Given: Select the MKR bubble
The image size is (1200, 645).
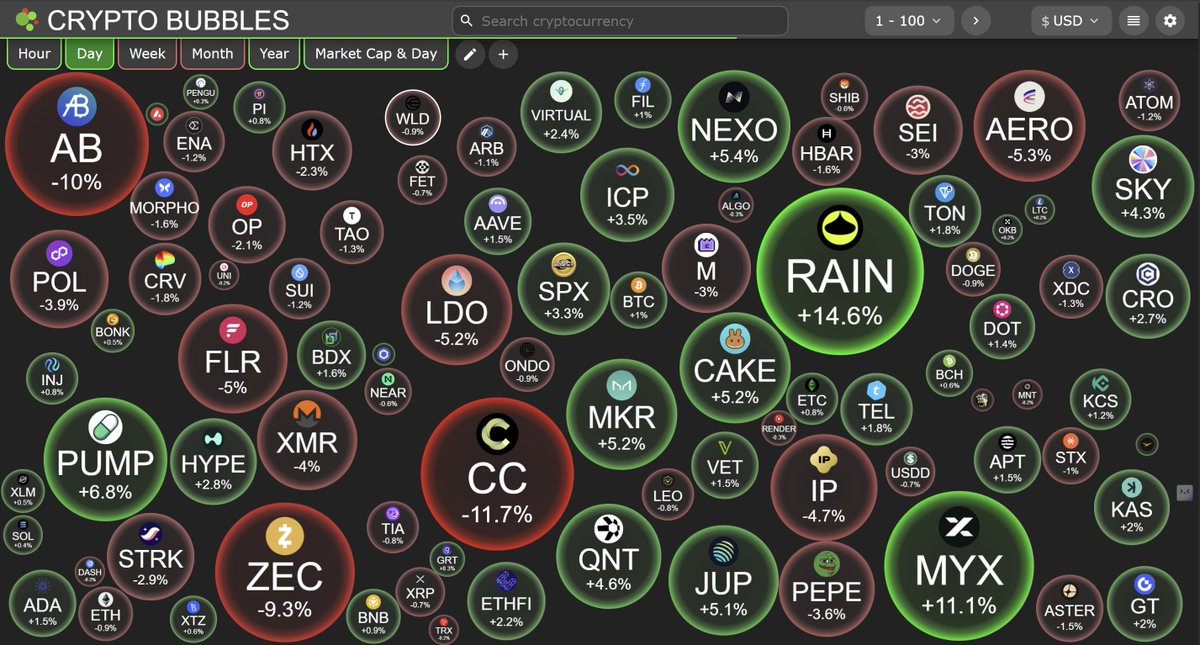Looking at the screenshot, I should pyautogui.click(x=621, y=412).
